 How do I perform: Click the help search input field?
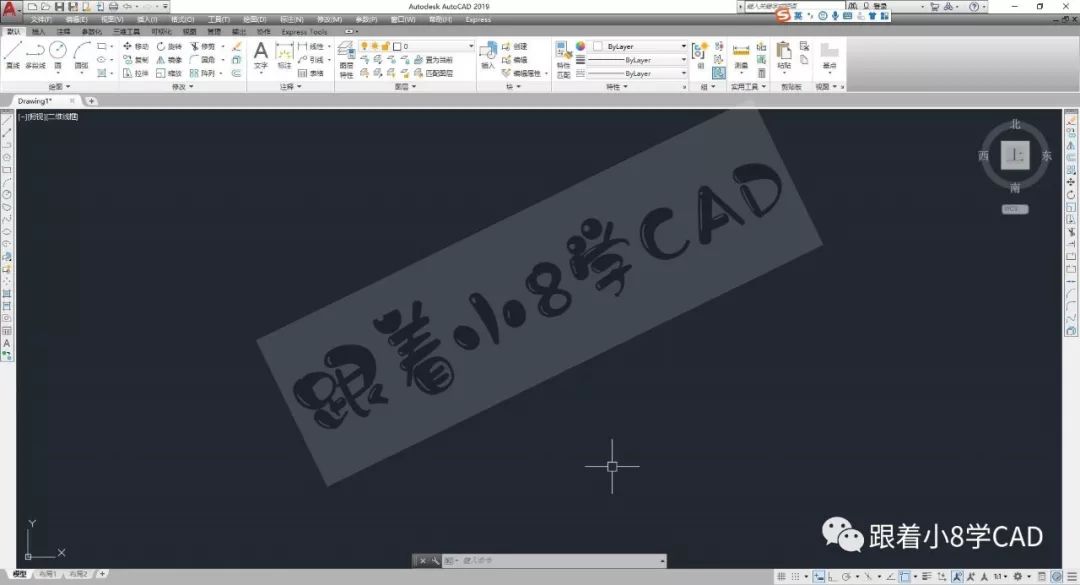[794, 6]
